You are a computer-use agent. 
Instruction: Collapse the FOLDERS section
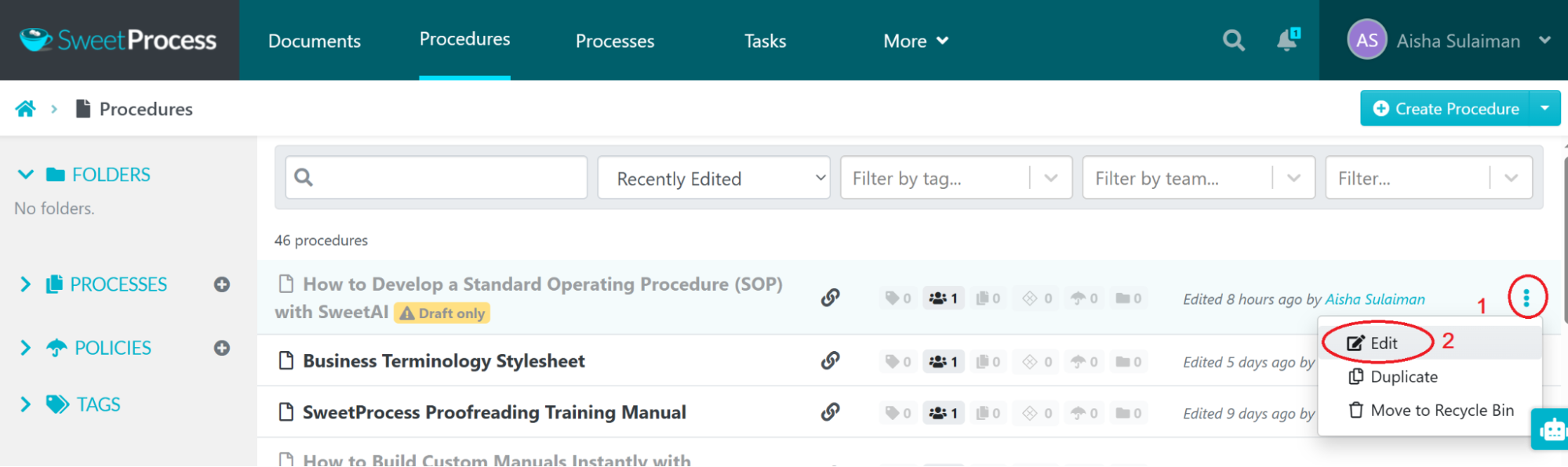click(26, 175)
